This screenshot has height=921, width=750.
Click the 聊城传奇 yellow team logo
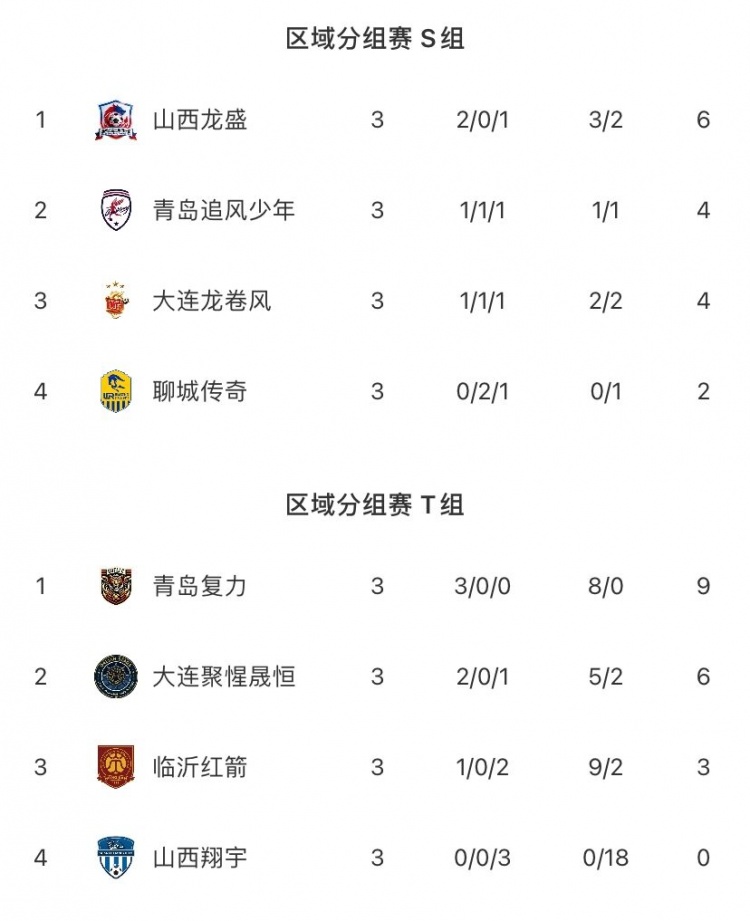117,392
